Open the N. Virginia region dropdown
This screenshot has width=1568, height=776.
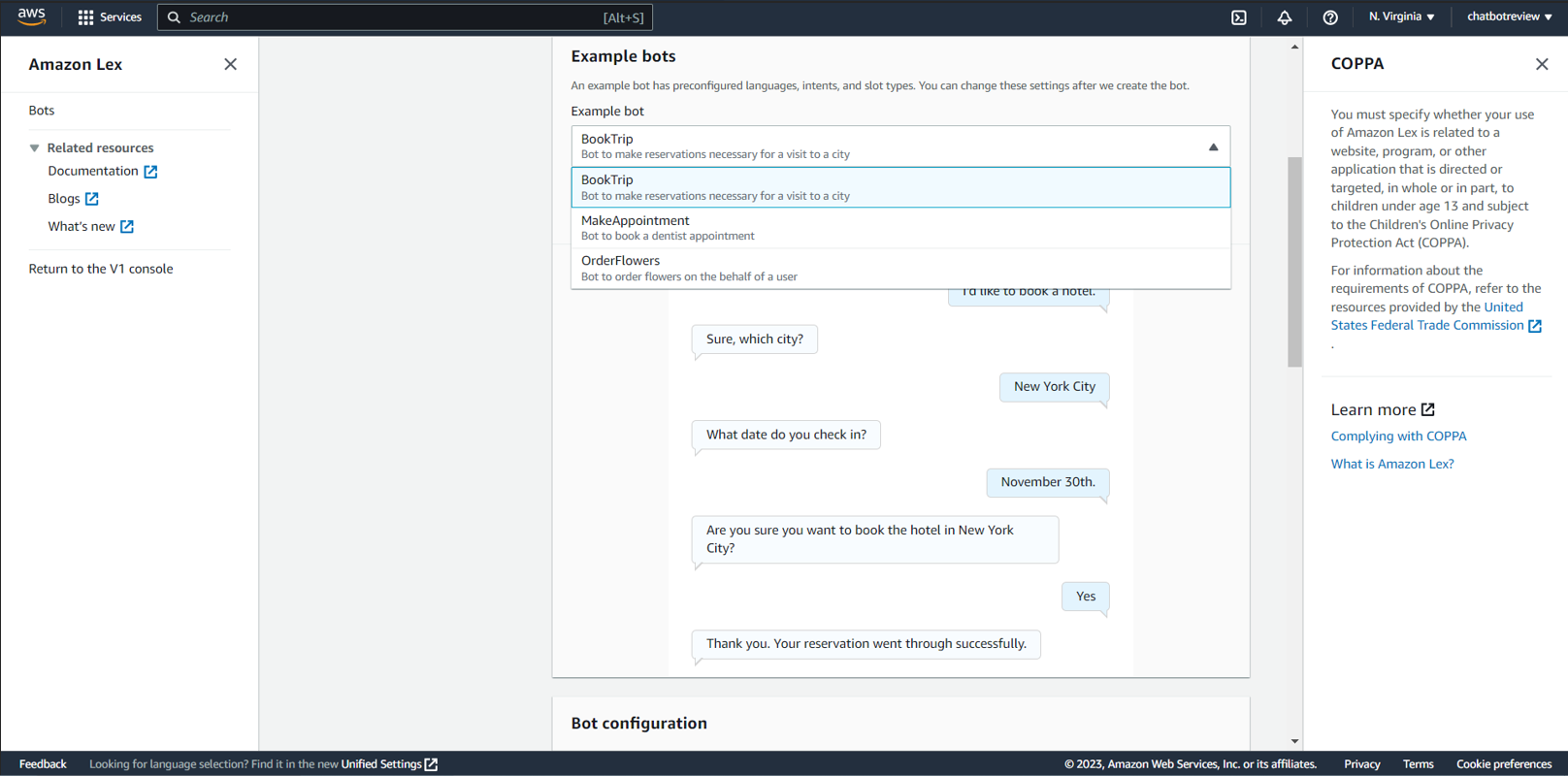click(1401, 16)
